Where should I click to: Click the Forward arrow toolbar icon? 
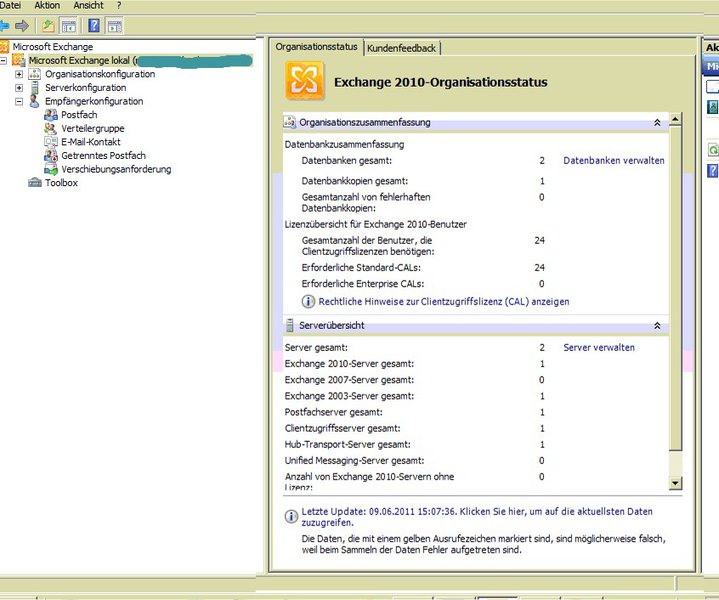(x=22, y=26)
